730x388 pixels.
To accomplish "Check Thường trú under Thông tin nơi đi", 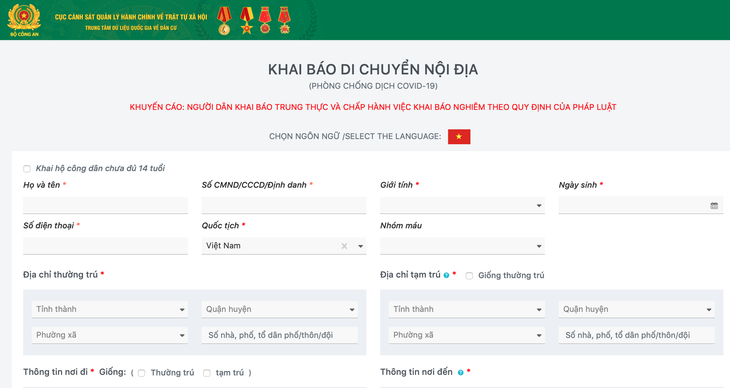I will [x=142, y=373].
